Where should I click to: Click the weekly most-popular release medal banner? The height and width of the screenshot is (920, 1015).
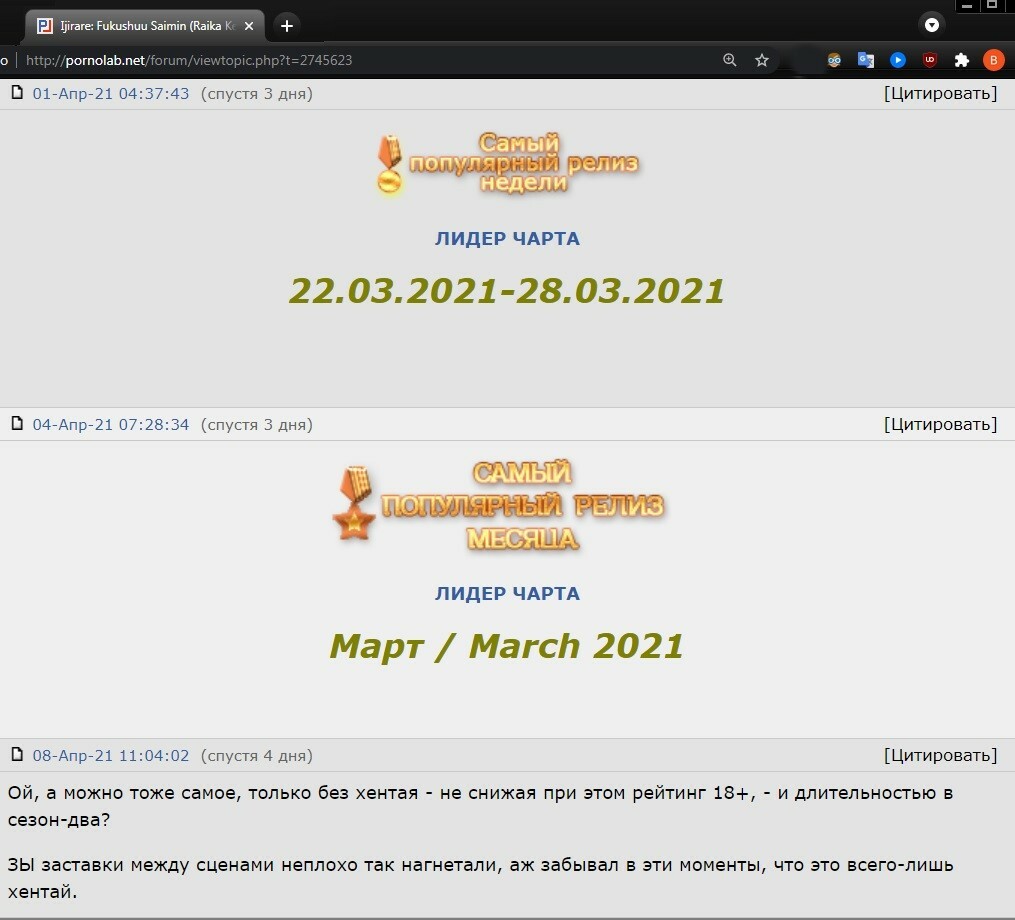click(x=507, y=163)
